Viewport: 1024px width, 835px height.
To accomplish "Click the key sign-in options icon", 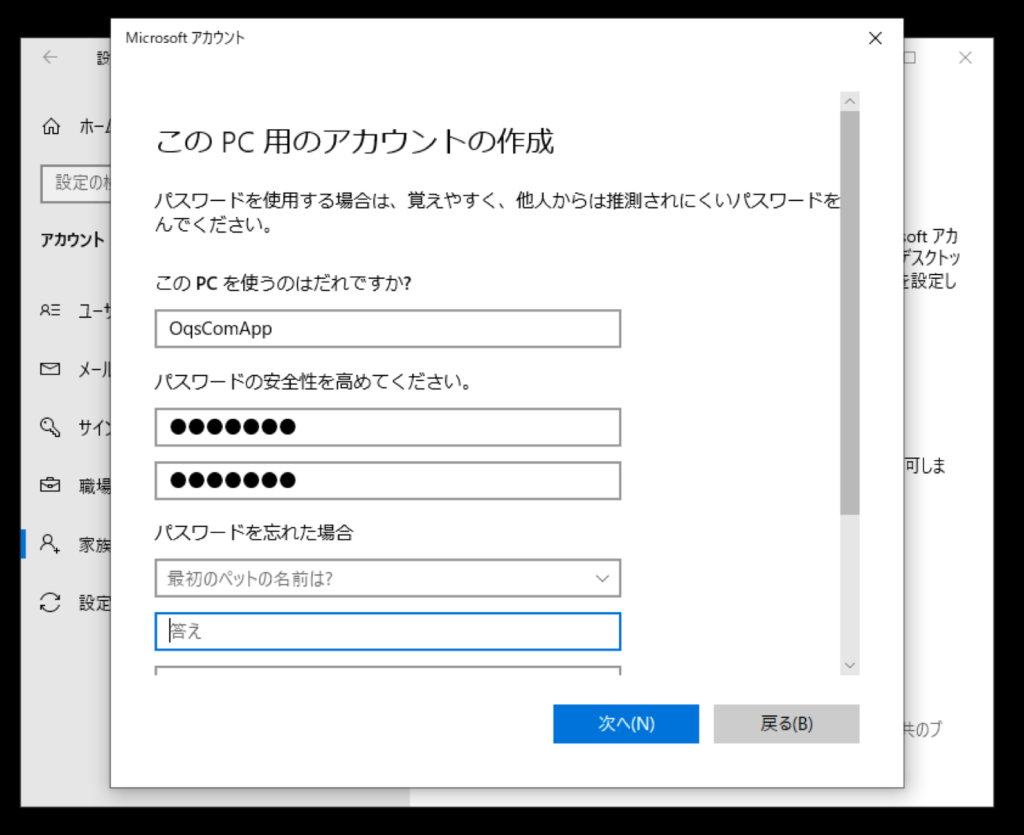I will pos(50,427).
